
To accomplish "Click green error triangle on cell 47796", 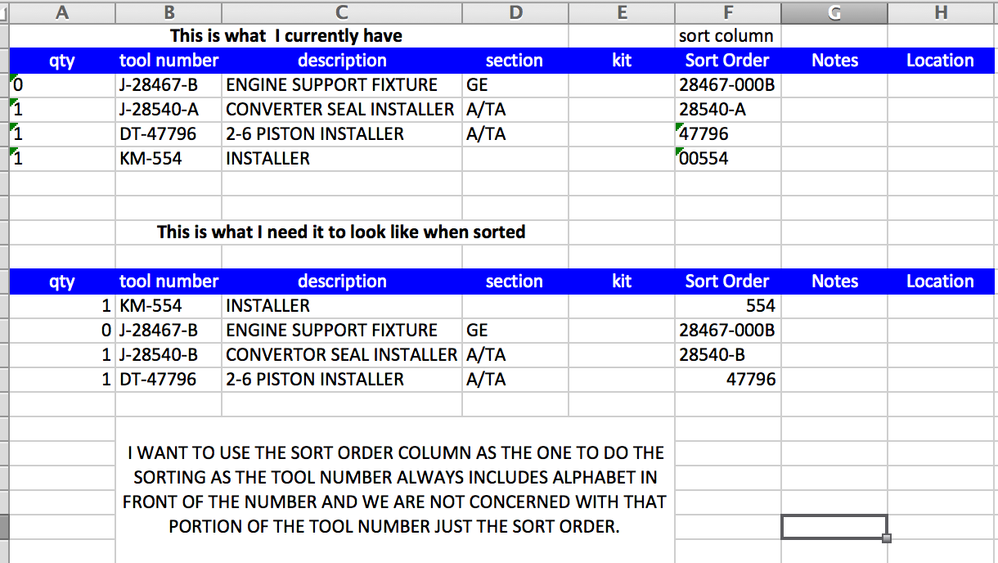I will tap(680, 126).
